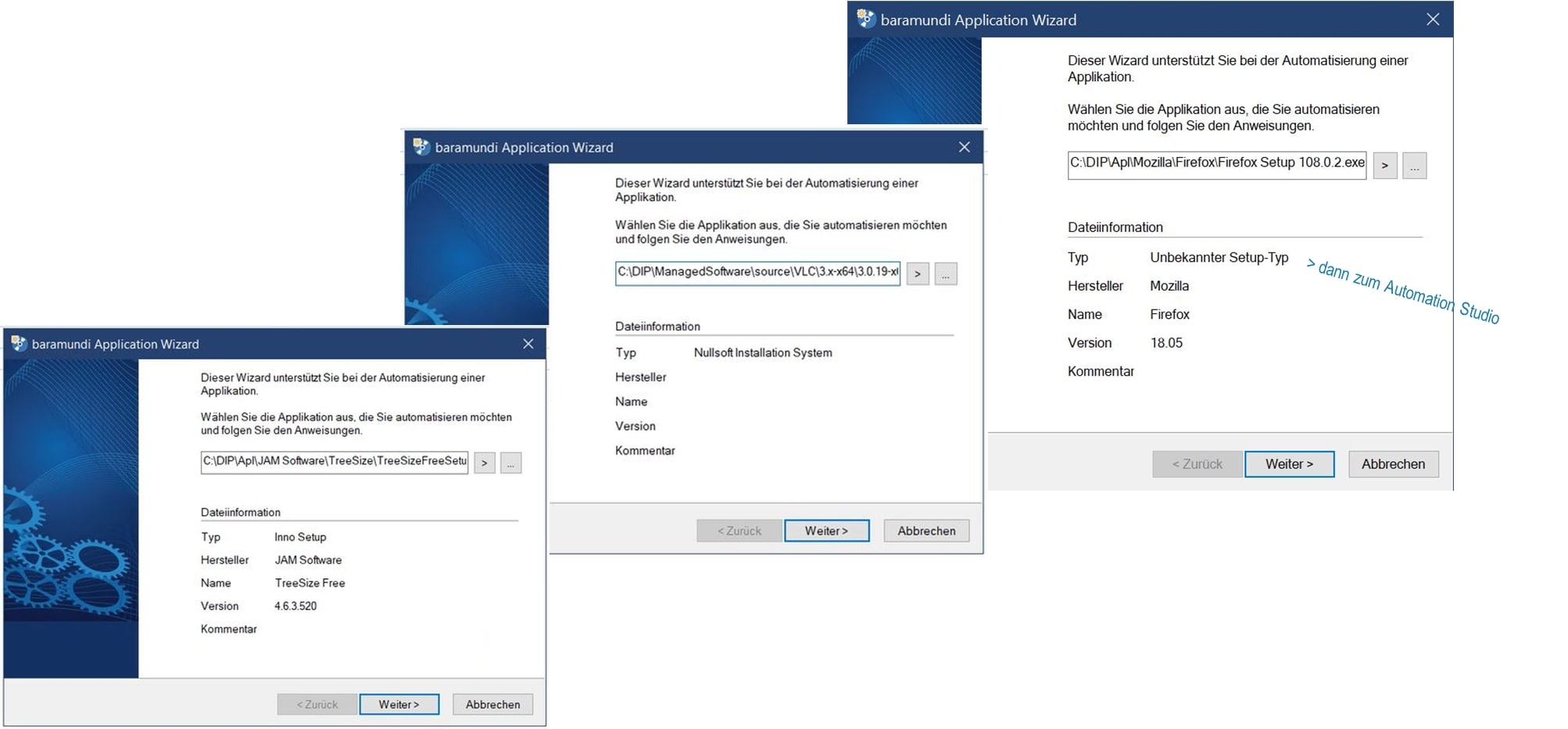This screenshot has width=1568, height=729.
Task: Click Abbrechen in the VLC wizard
Action: (926, 531)
